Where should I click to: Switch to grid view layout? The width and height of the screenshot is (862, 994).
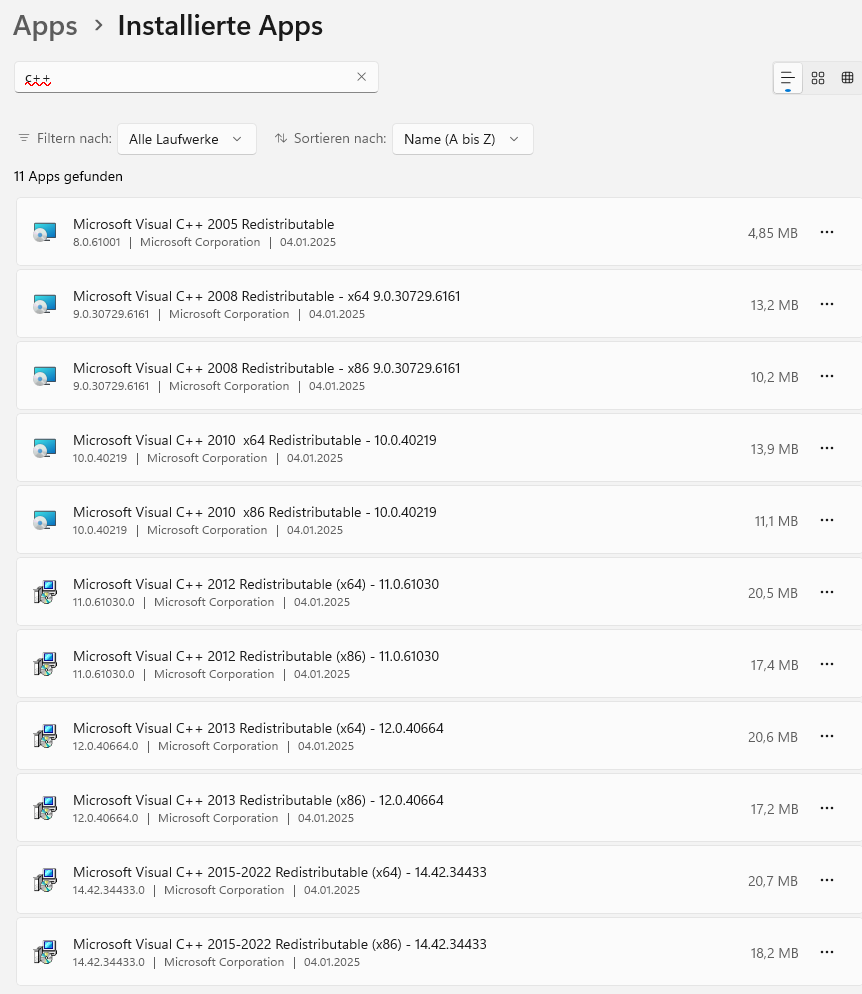(x=818, y=78)
